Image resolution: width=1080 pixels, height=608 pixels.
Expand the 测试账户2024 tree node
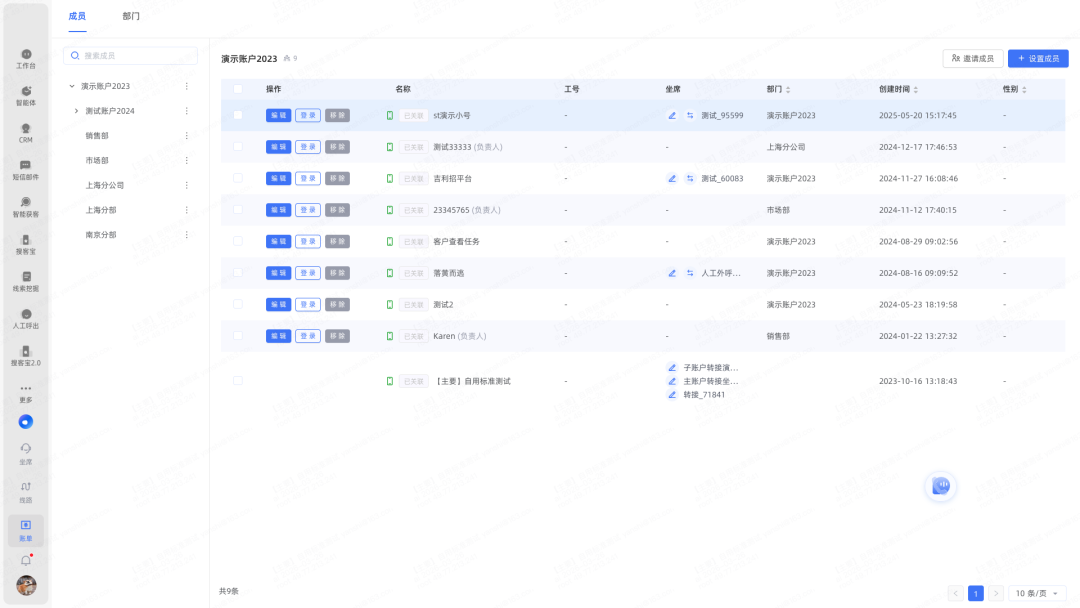(x=77, y=111)
